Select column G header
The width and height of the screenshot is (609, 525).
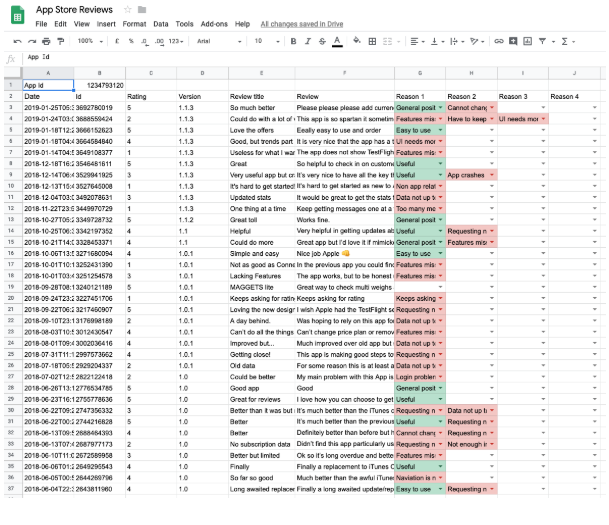(420, 73)
